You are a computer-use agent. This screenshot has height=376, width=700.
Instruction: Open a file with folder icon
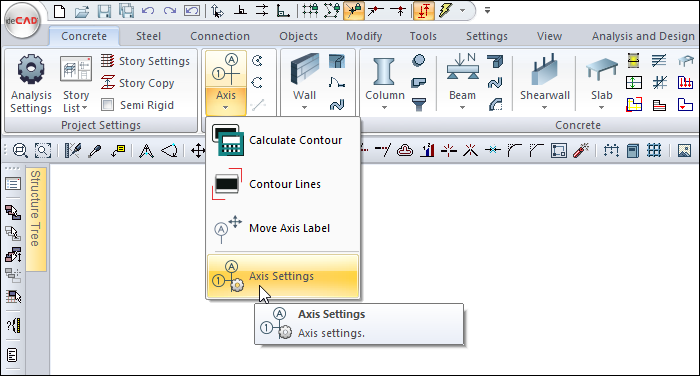[82, 11]
